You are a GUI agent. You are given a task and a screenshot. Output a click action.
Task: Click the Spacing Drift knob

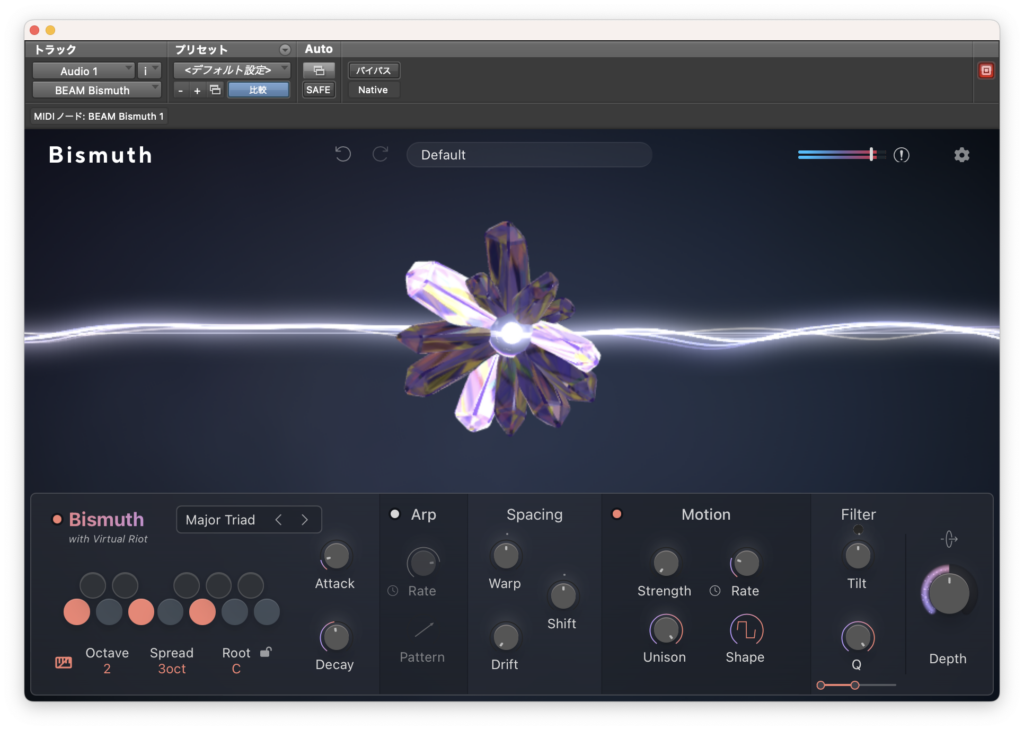(505, 637)
